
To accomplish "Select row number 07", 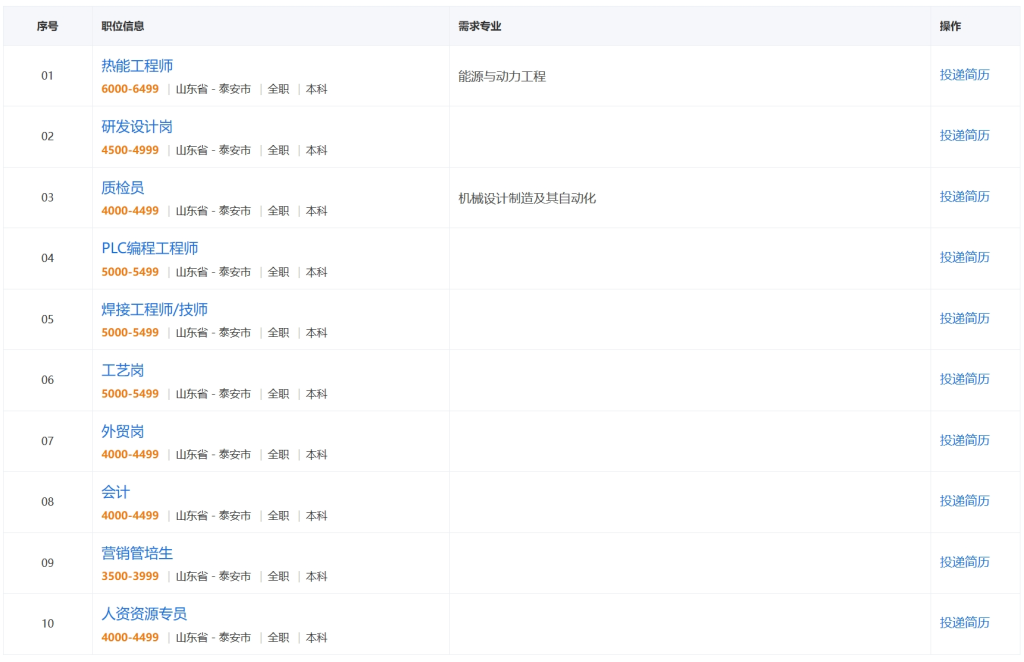I will (x=48, y=441).
